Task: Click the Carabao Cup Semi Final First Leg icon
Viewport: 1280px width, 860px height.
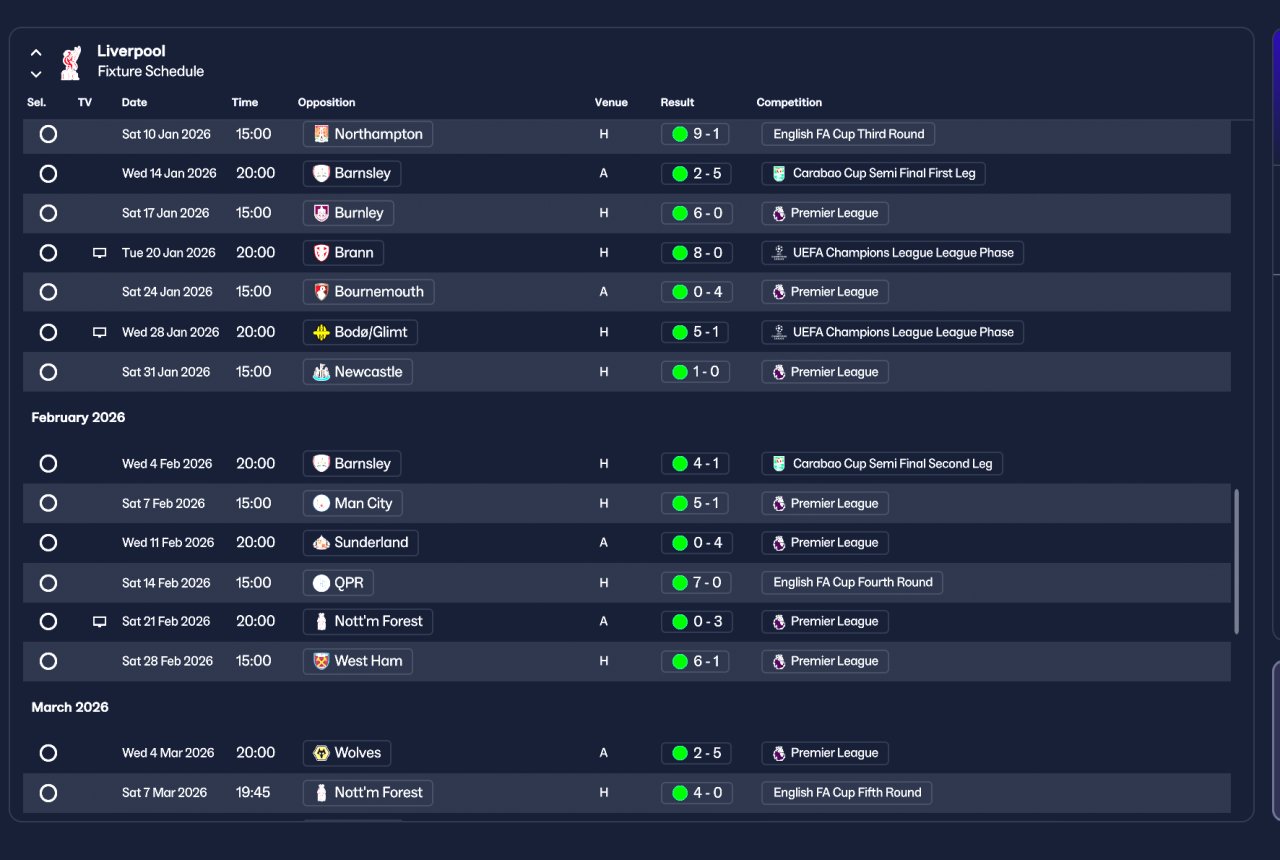Action: coord(779,173)
